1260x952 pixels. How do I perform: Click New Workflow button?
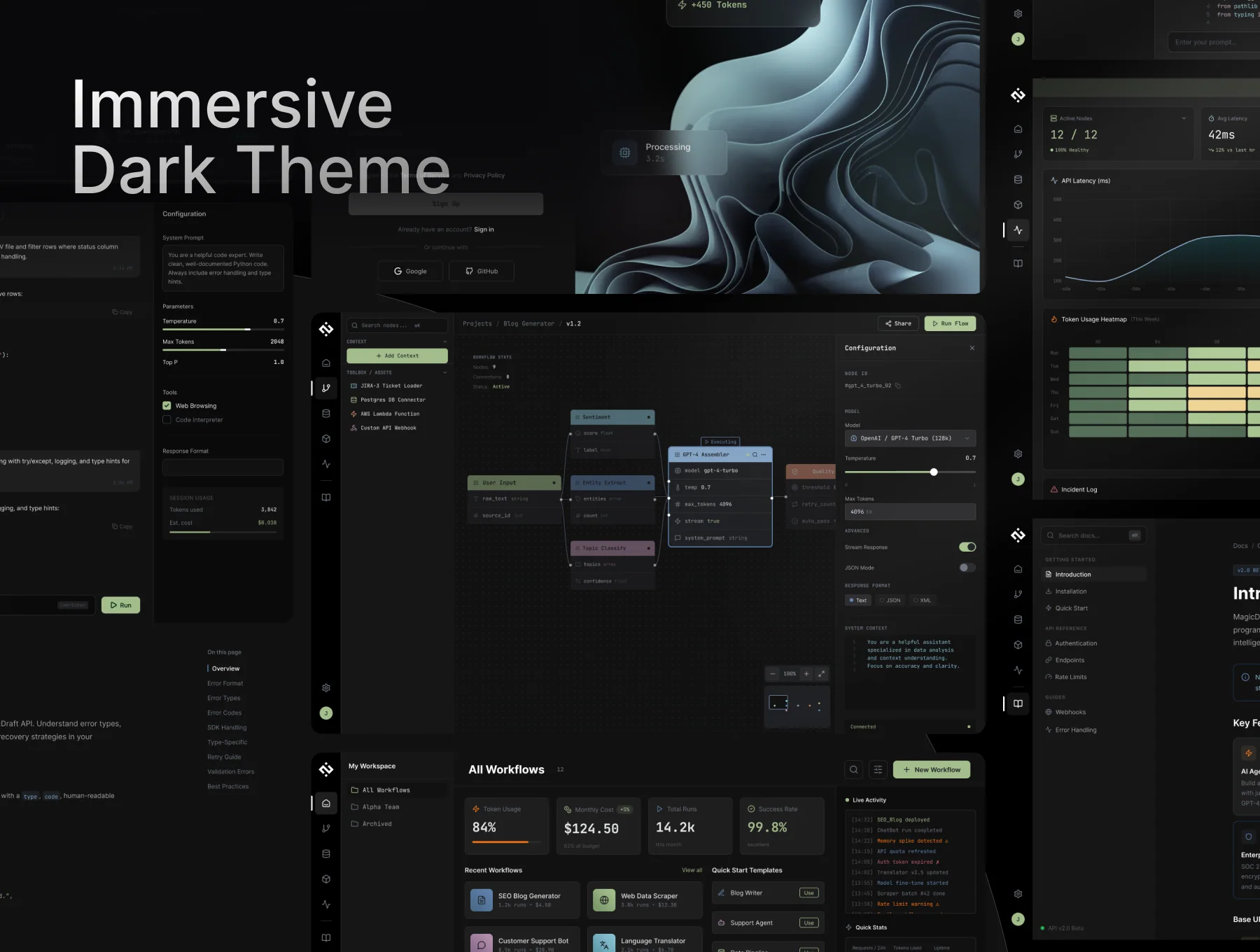coord(932,770)
